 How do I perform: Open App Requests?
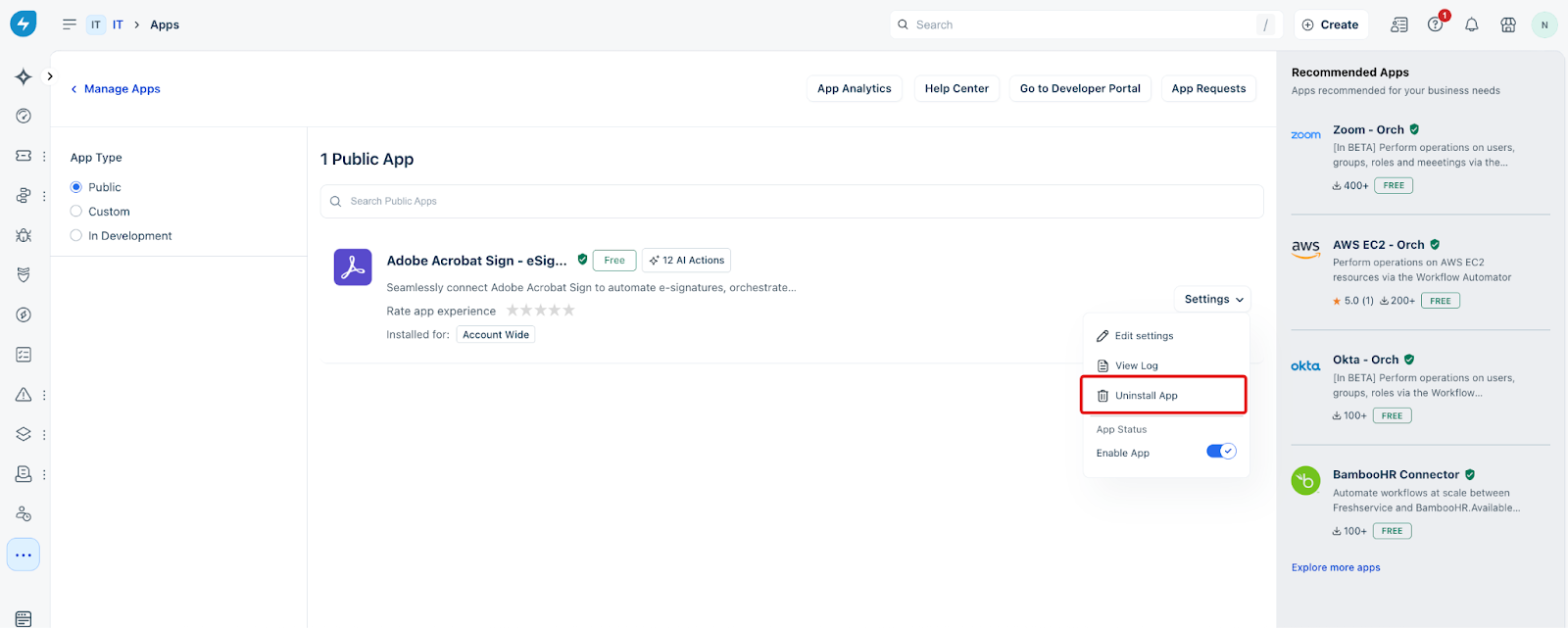[x=1208, y=88]
